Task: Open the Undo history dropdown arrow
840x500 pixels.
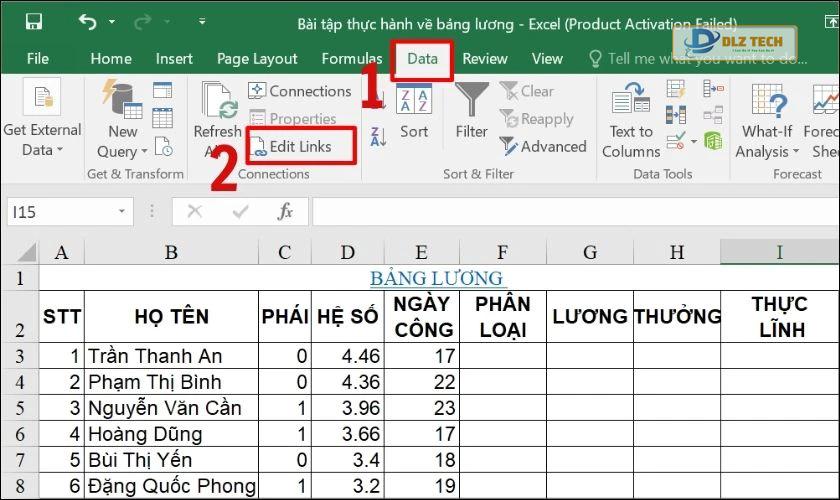Action: click(x=112, y=21)
